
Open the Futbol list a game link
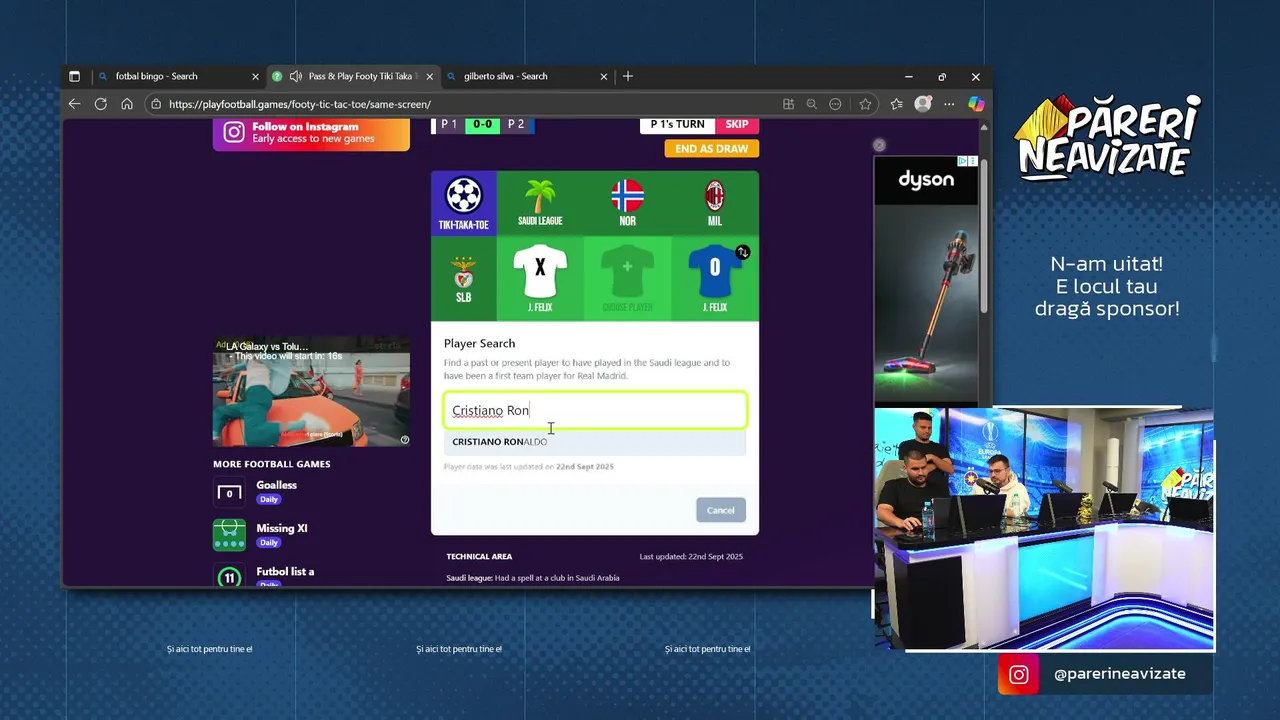[285, 572]
